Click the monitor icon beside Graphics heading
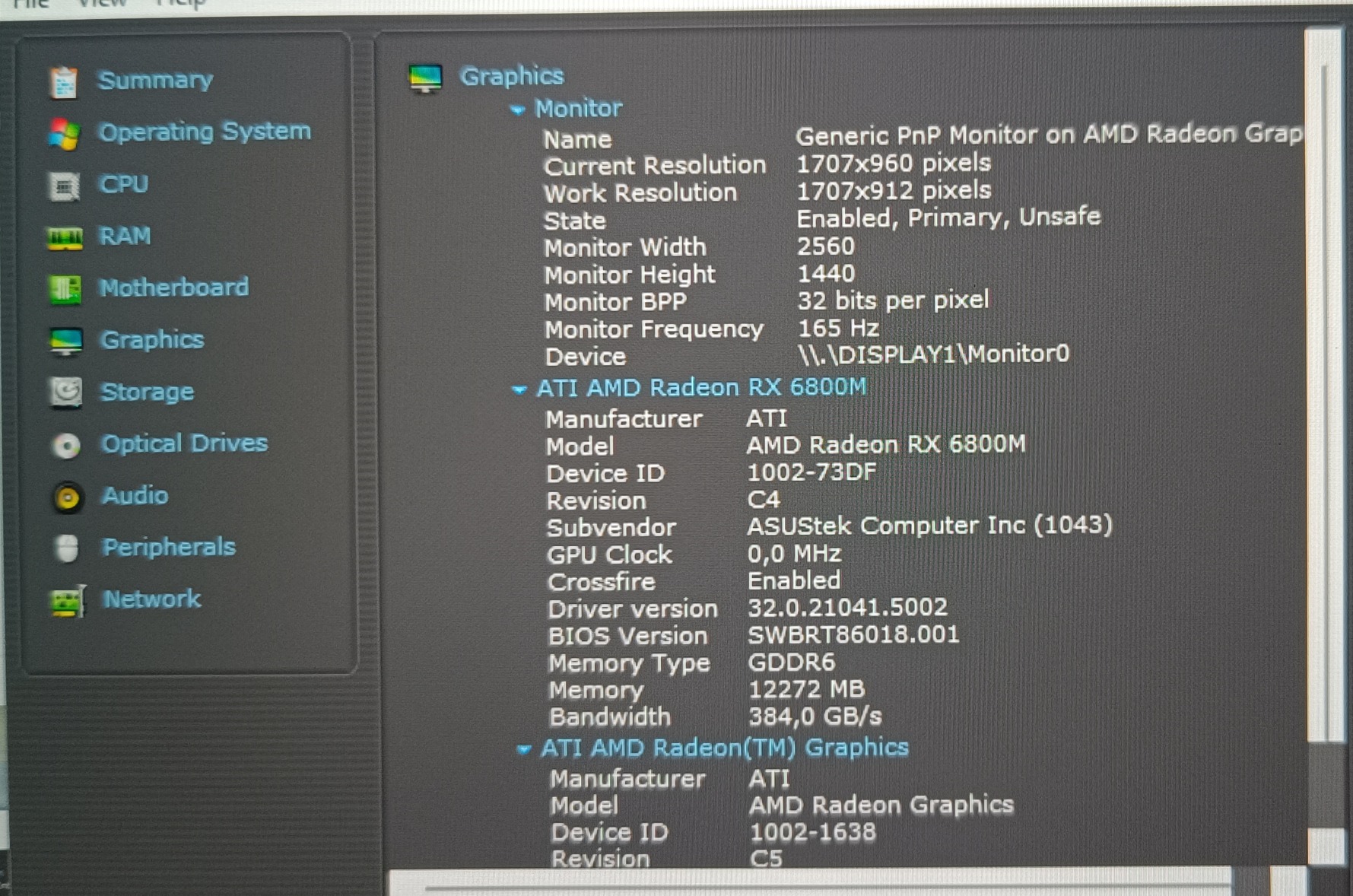 (425, 78)
